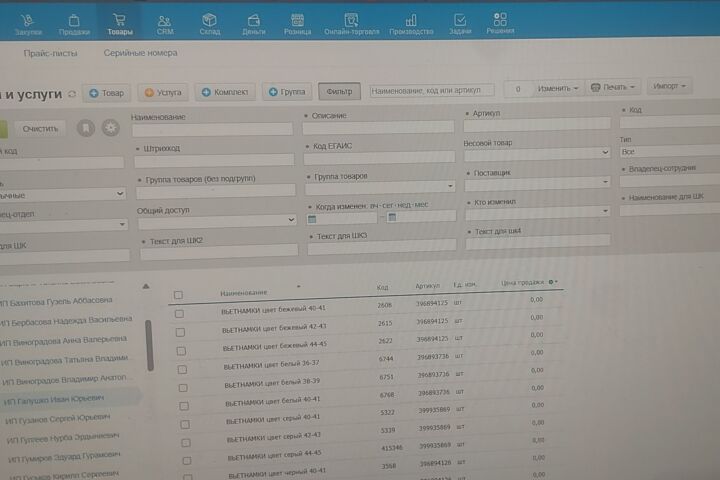720x480 pixels.
Task: Check the row ВЬЕТНАМКИ цвет бежевый 40-41
Action: tap(179, 314)
